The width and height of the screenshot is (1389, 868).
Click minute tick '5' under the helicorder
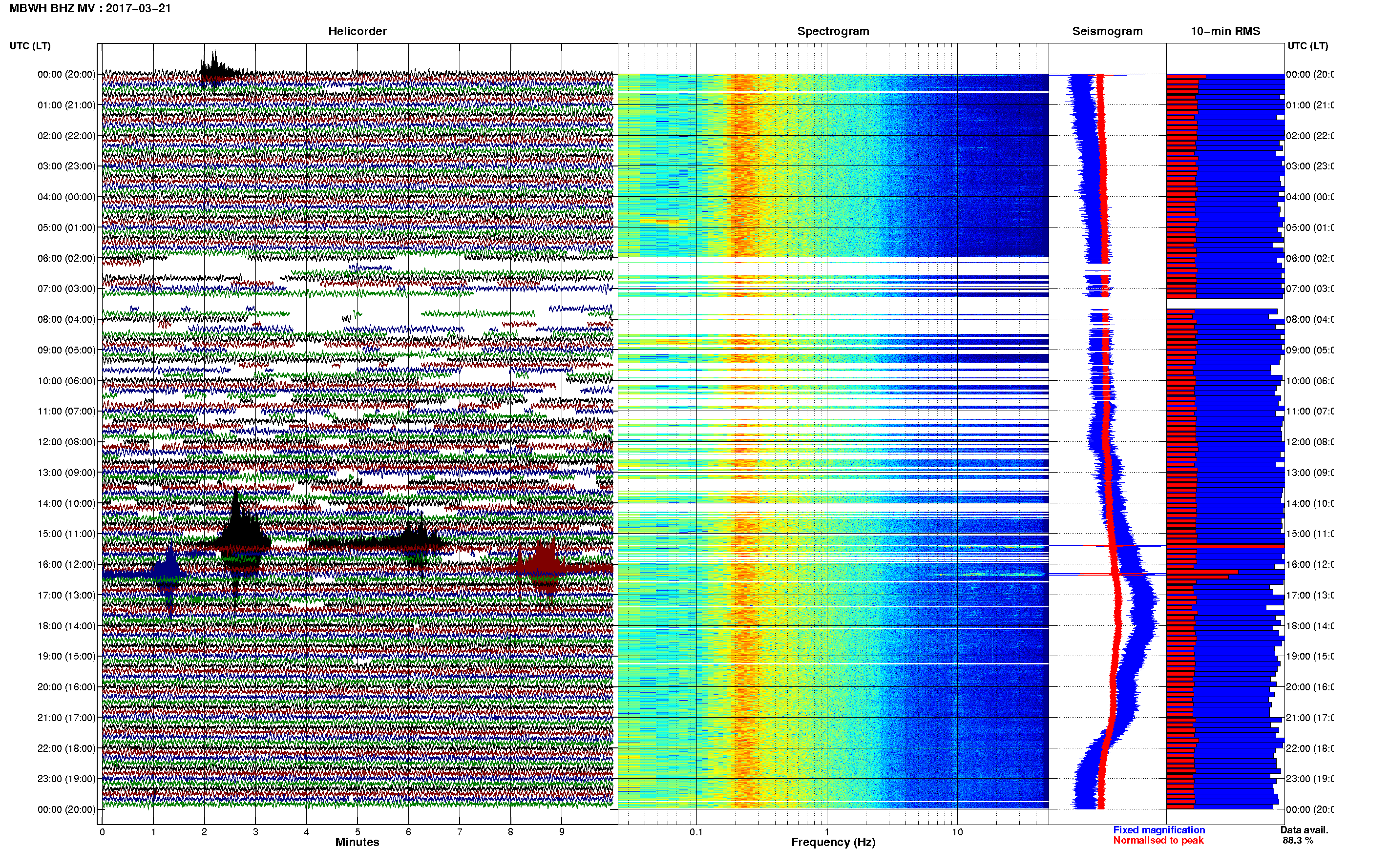(x=357, y=832)
